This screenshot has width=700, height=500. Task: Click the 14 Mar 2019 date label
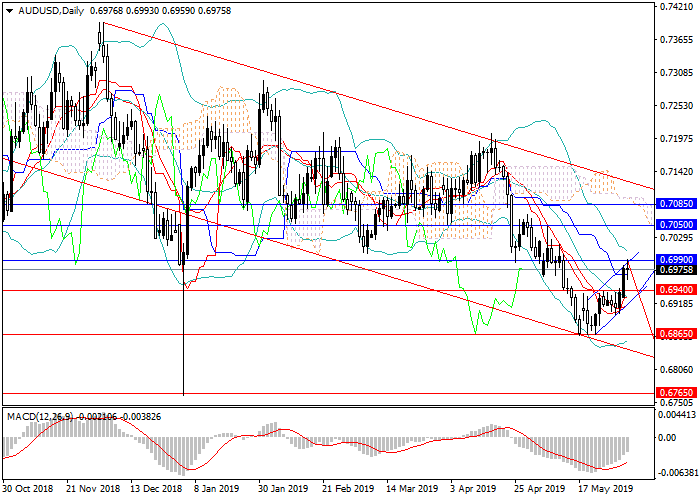click(410, 491)
